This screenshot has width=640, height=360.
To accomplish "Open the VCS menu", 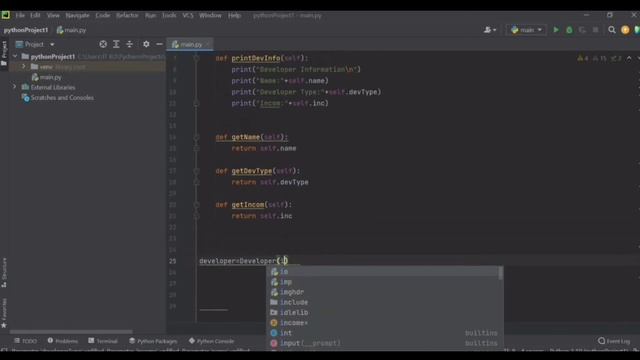I will [188, 15].
